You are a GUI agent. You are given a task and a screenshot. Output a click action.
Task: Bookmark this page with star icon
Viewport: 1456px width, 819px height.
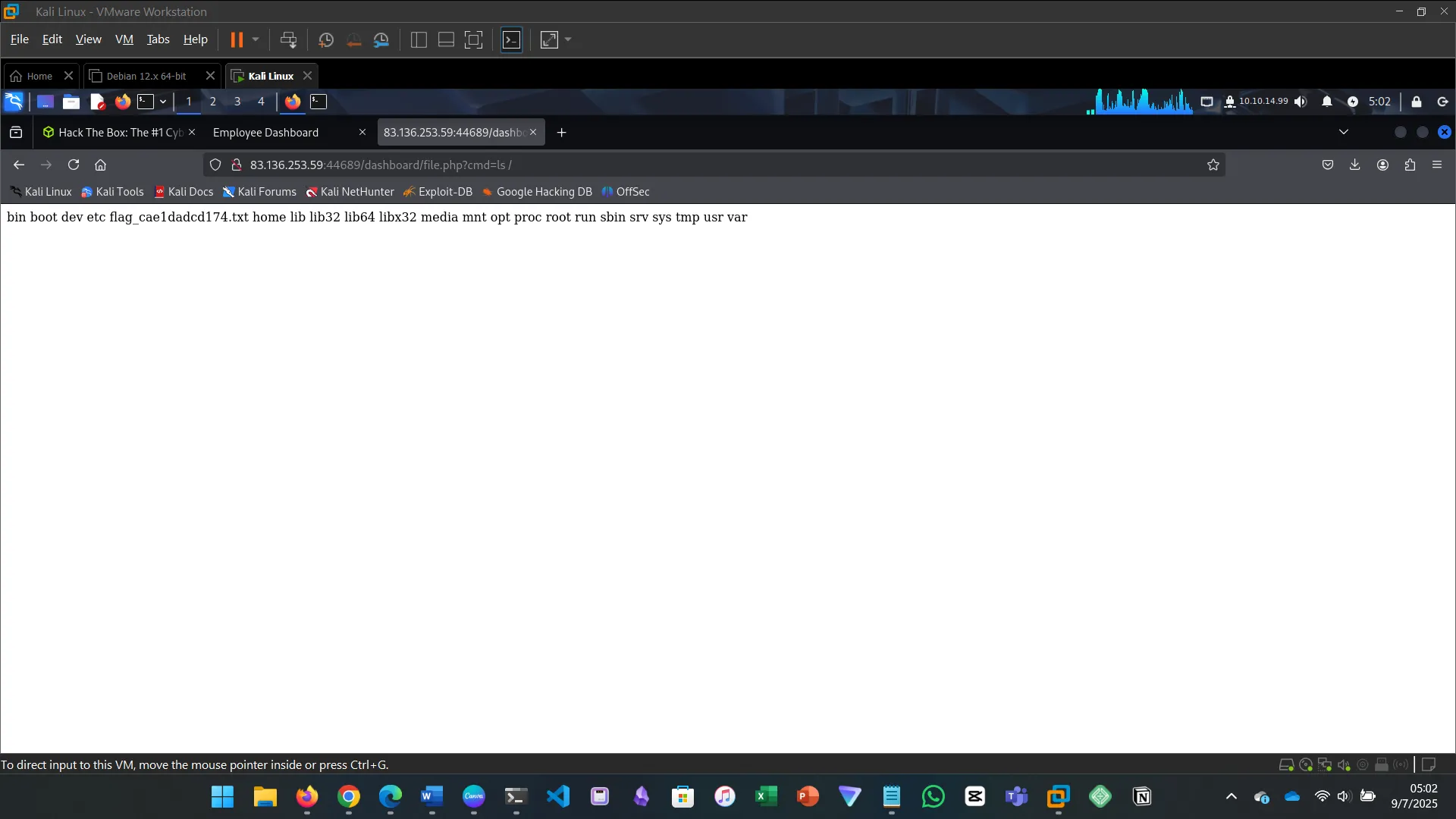pos(1213,165)
